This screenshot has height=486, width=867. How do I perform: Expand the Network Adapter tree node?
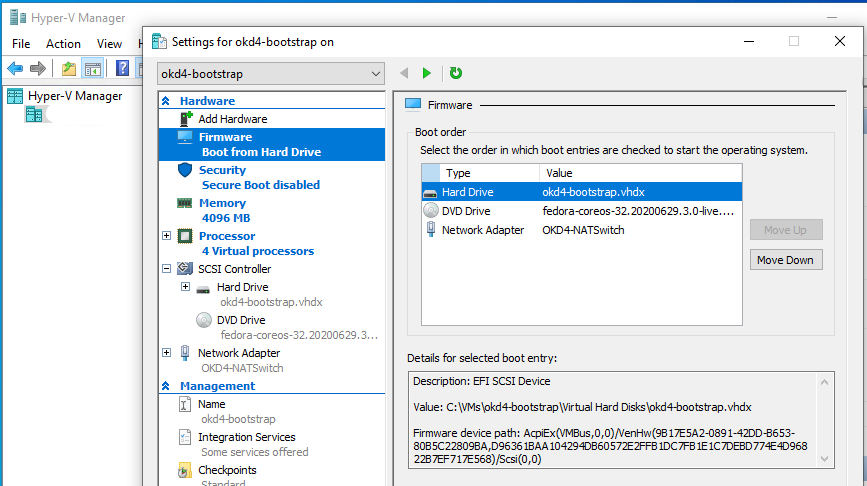pos(166,352)
